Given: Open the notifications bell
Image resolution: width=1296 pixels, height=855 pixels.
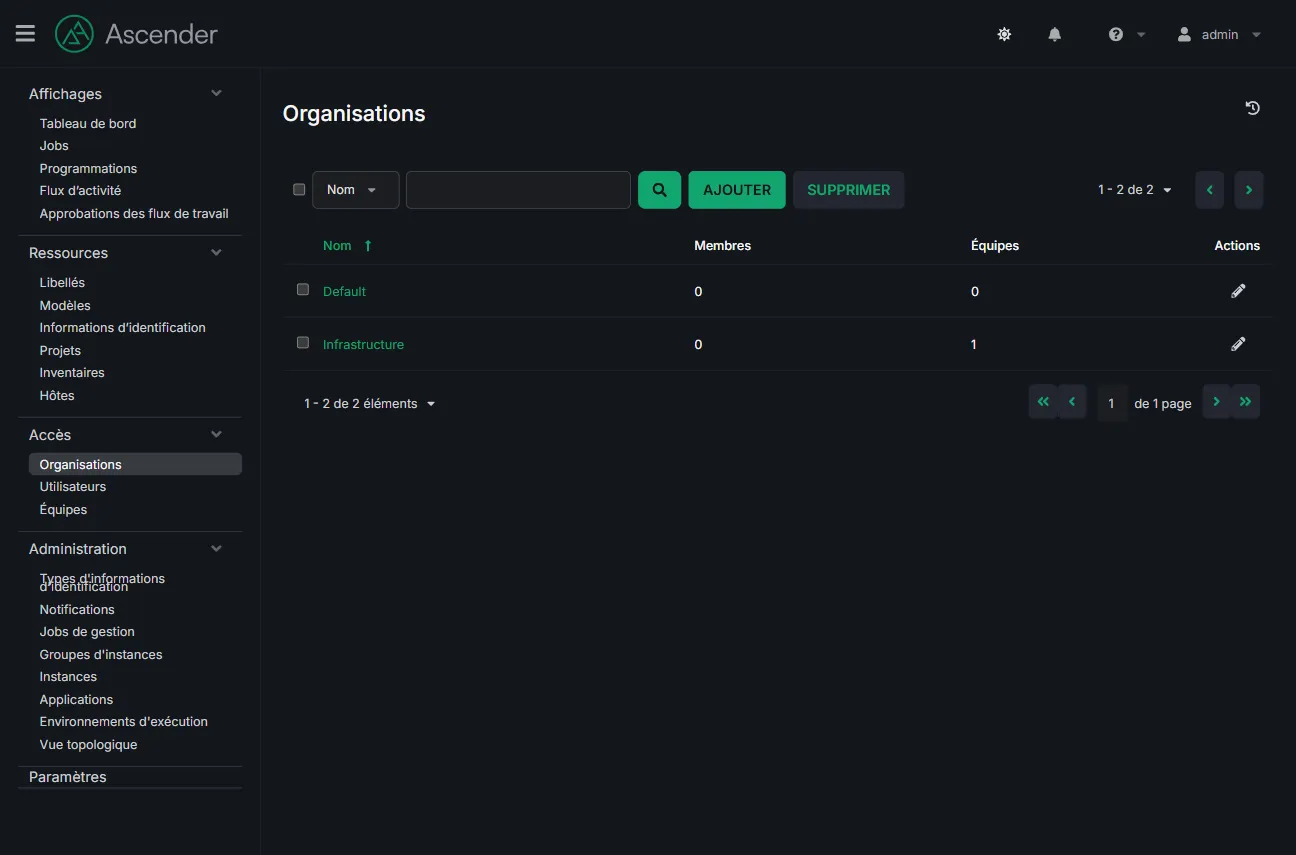Looking at the screenshot, I should (x=1054, y=34).
